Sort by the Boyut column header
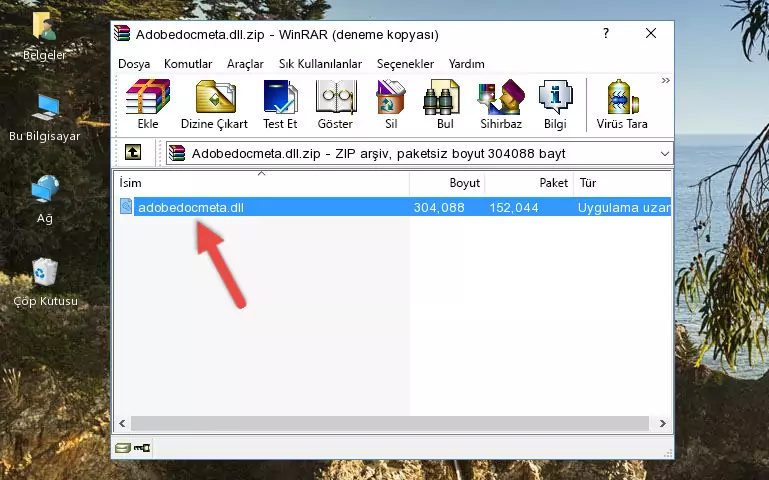Image resolution: width=769 pixels, height=480 pixels. point(447,183)
